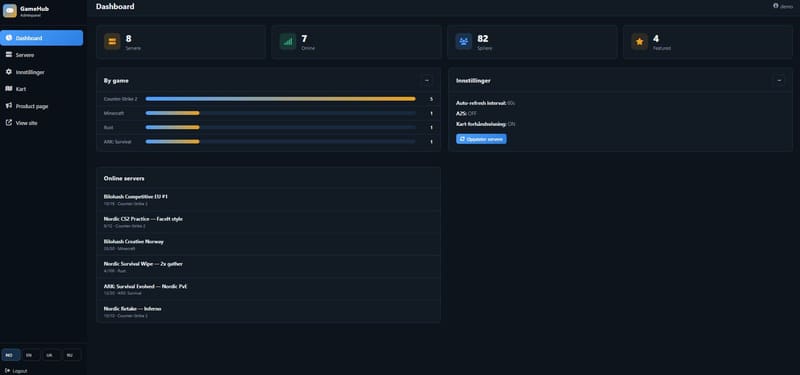
Task: Collapse the By game panel
Action: (x=427, y=81)
